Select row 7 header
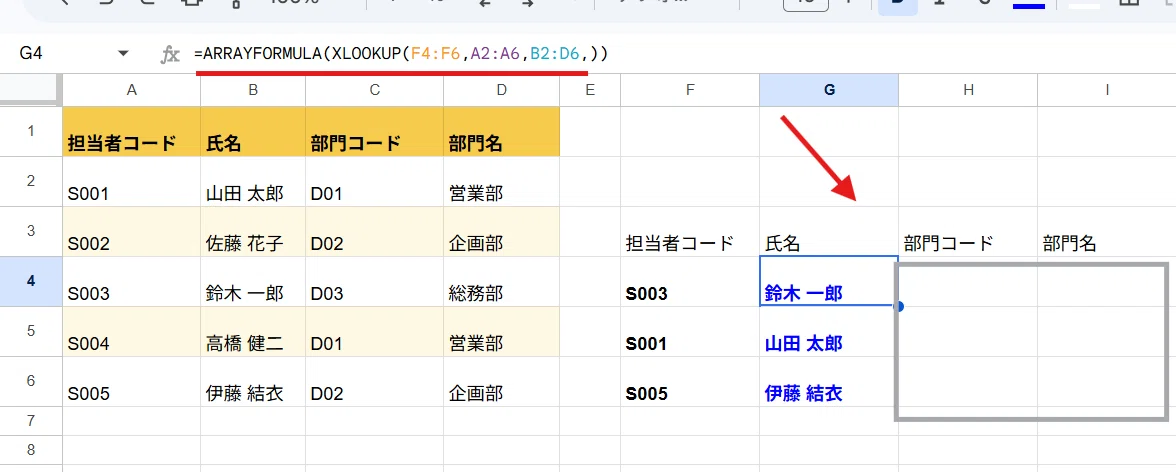This screenshot has width=1176, height=472. click(x=31, y=421)
